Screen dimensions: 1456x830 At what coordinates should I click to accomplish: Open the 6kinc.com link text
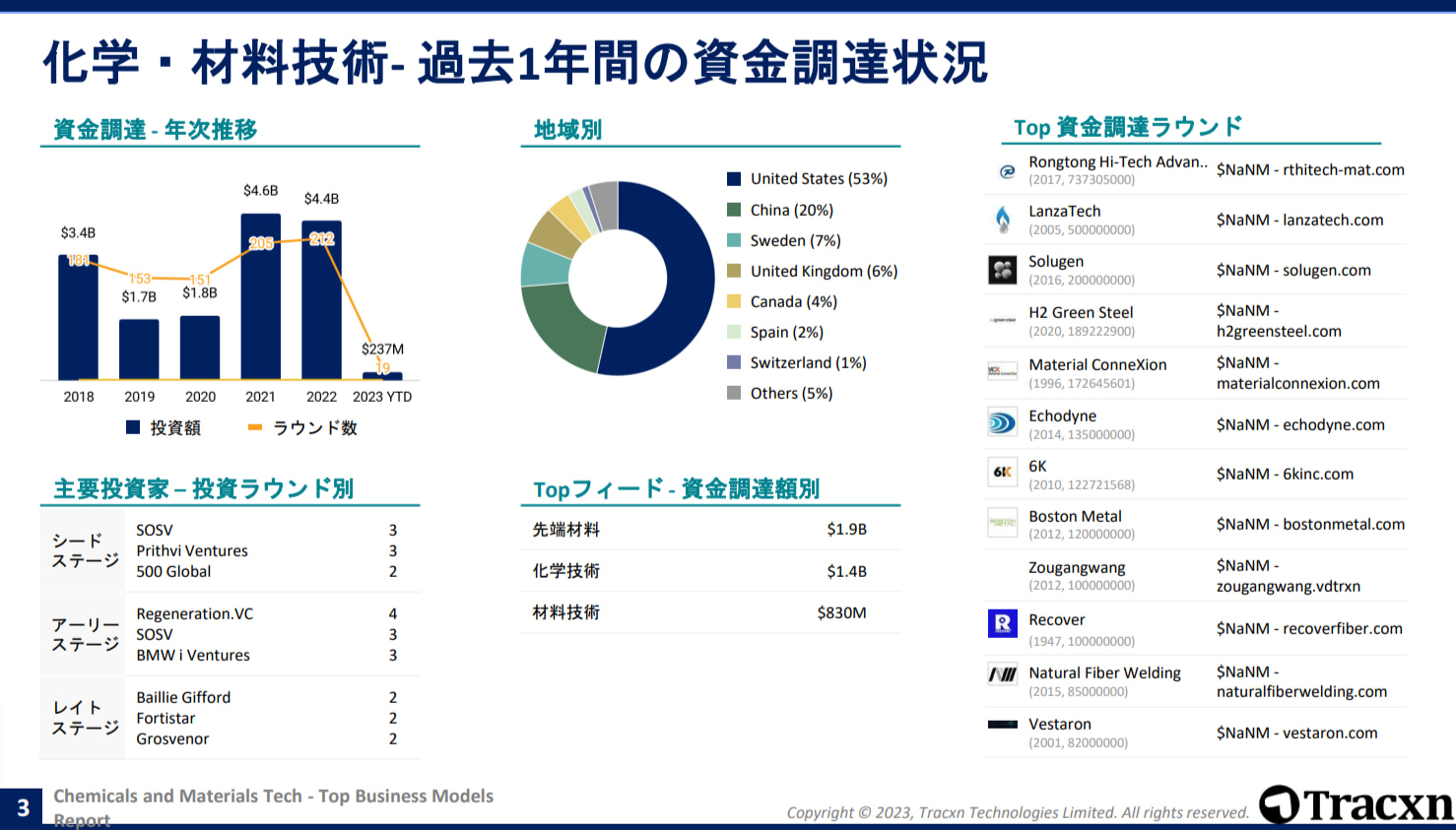(x=1318, y=474)
